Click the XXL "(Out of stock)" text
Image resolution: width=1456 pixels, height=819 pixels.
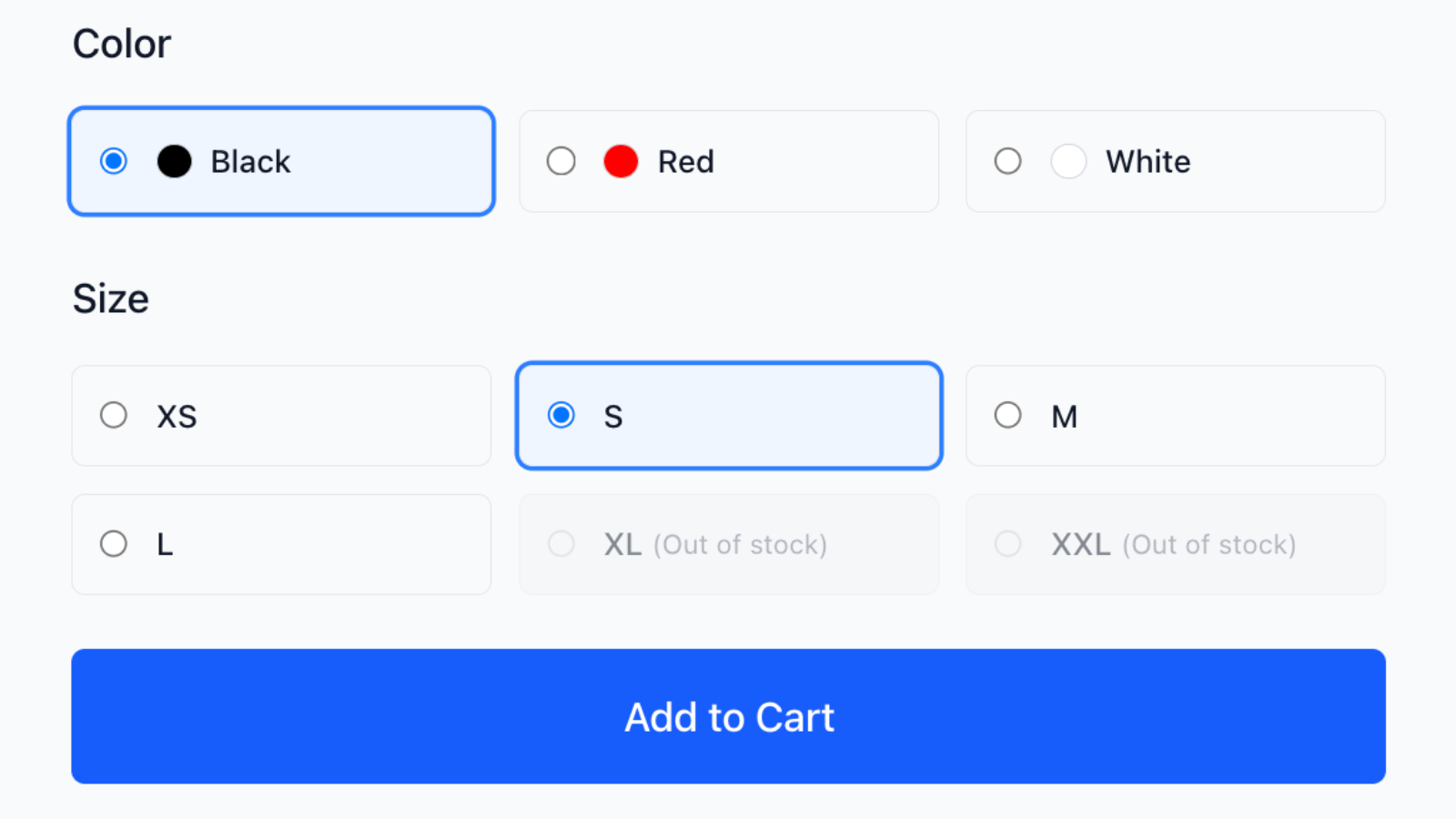[x=1208, y=545]
